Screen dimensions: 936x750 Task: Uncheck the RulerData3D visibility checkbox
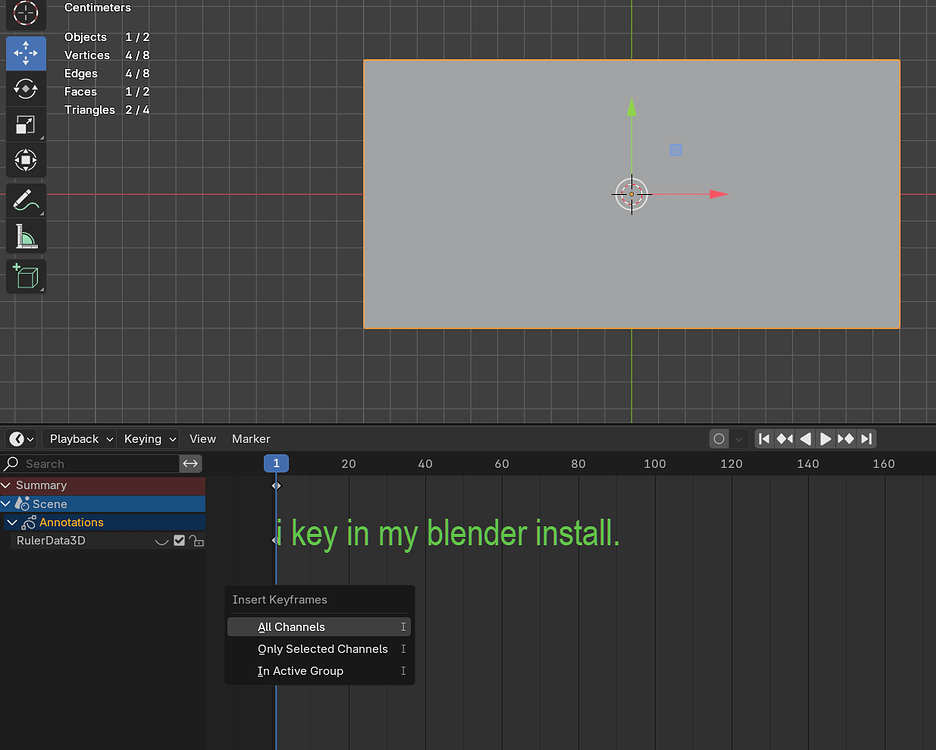point(179,541)
